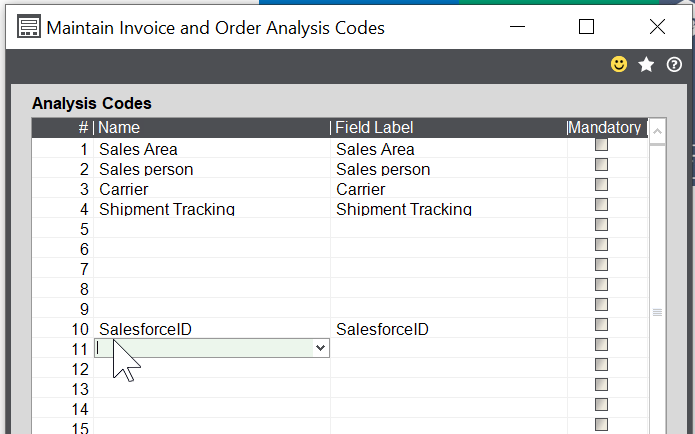Click the window form icon in title bar
The image size is (695, 434).
click(x=30, y=27)
